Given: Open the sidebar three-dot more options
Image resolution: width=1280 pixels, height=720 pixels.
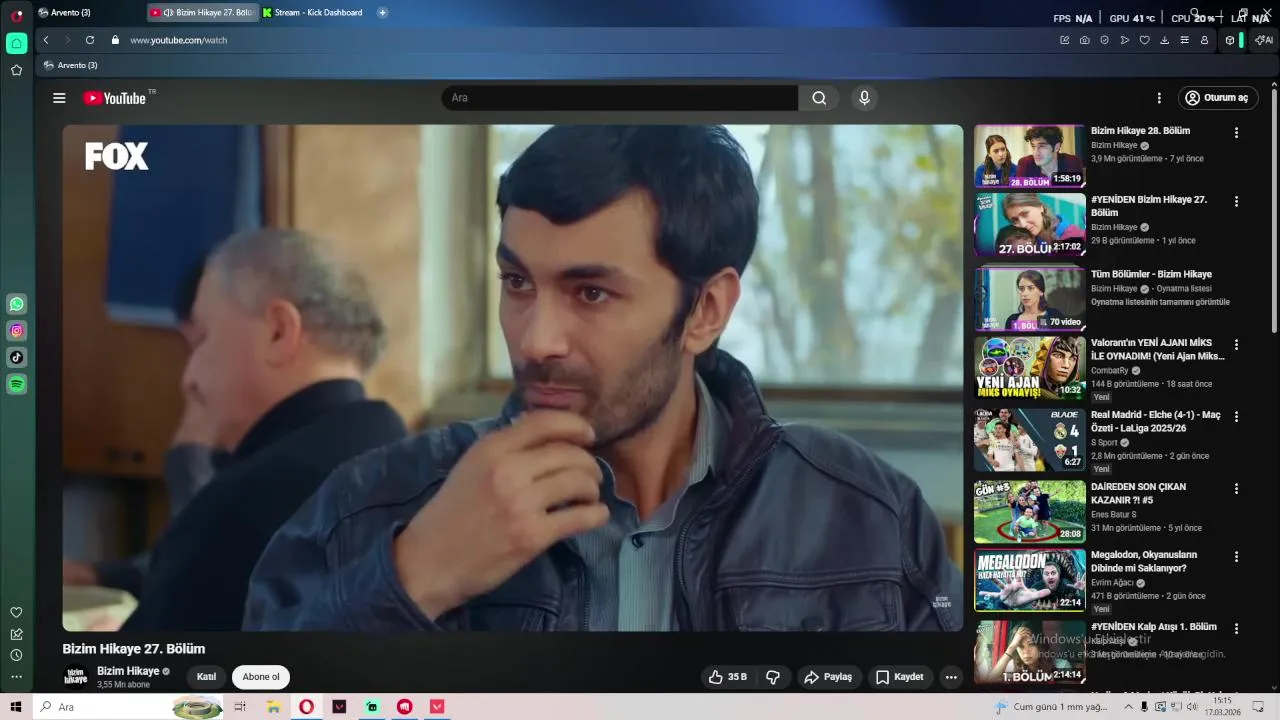Looking at the screenshot, I should coord(17,677).
